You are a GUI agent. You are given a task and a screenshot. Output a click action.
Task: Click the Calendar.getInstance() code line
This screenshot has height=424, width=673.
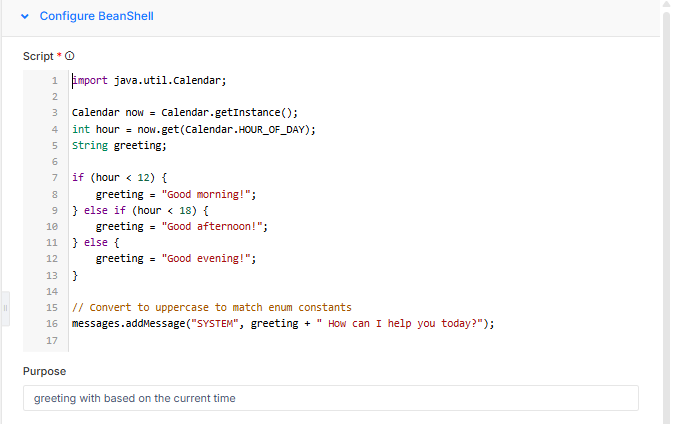pyautogui.click(x=185, y=113)
